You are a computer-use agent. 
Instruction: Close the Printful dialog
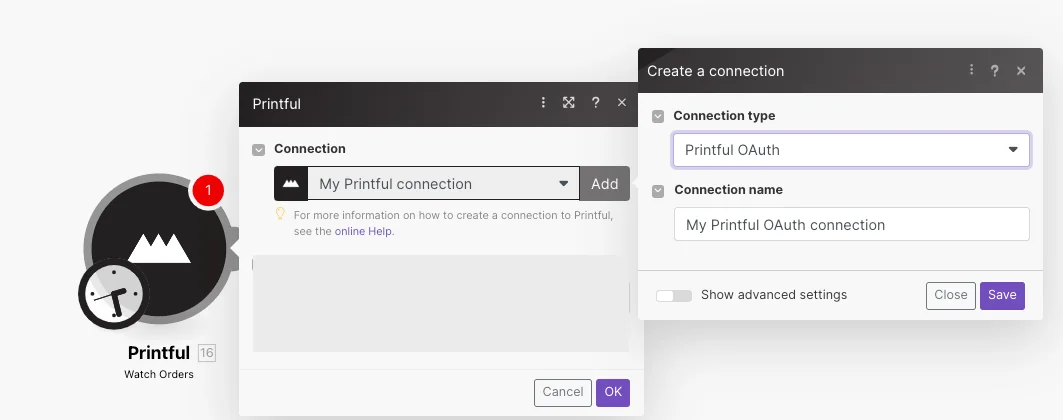point(622,102)
